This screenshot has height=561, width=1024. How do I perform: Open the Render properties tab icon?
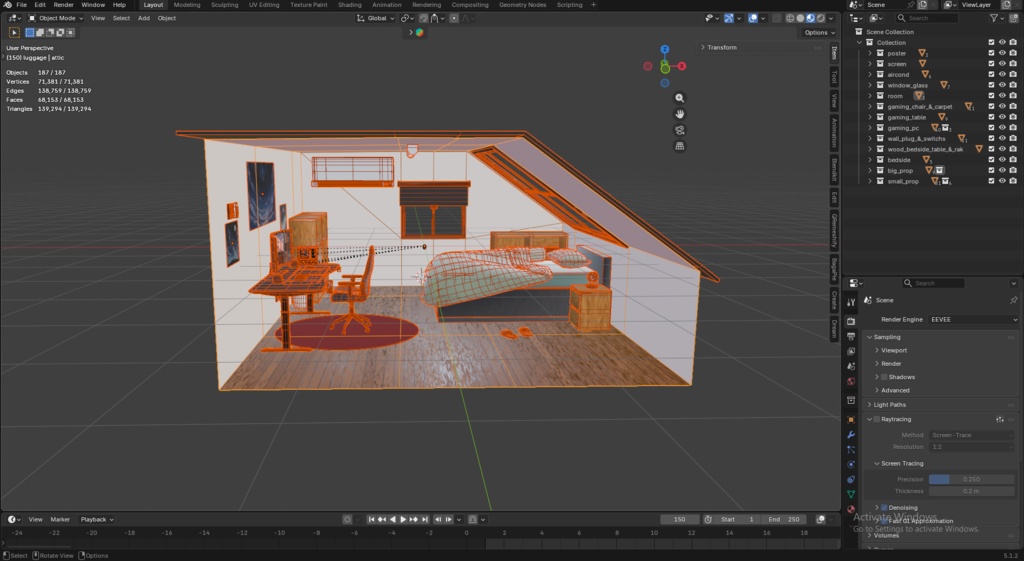point(851,321)
